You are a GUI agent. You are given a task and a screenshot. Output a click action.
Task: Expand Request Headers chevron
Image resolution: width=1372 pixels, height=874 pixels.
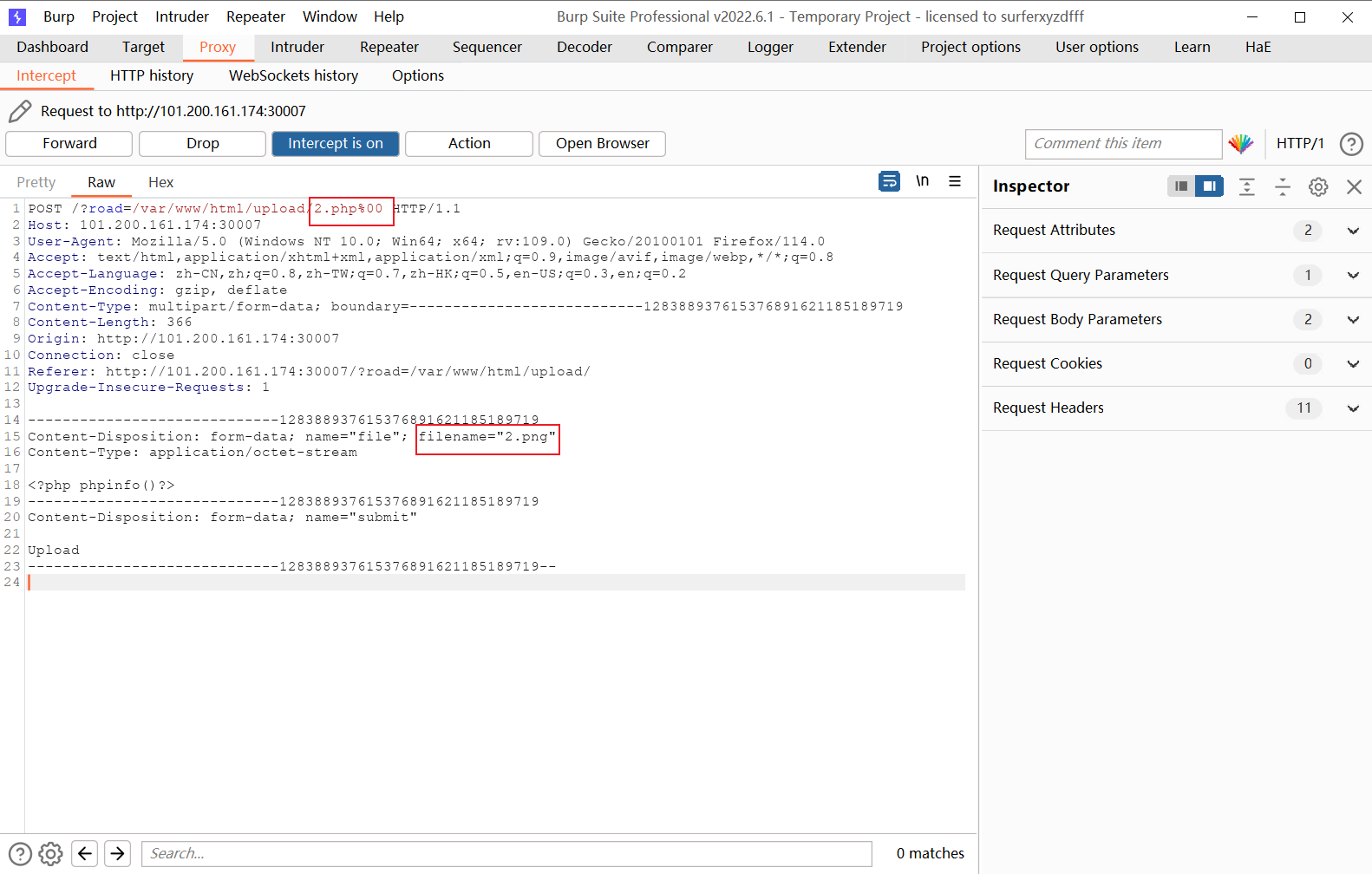click(1353, 408)
